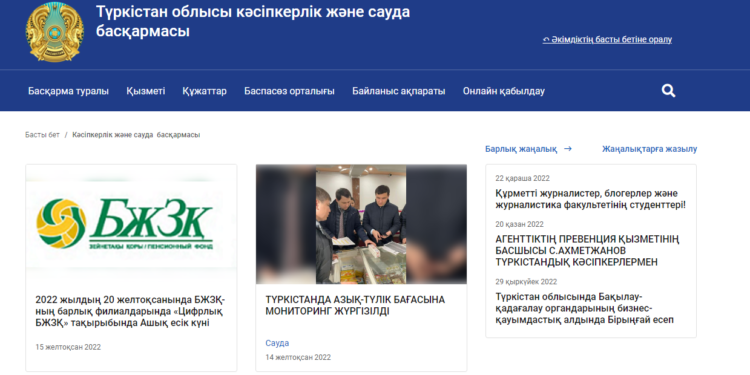Click Кәсіпкерлік және сауда басқармасы breadcrumb

pyautogui.click(x=136, y=135)
